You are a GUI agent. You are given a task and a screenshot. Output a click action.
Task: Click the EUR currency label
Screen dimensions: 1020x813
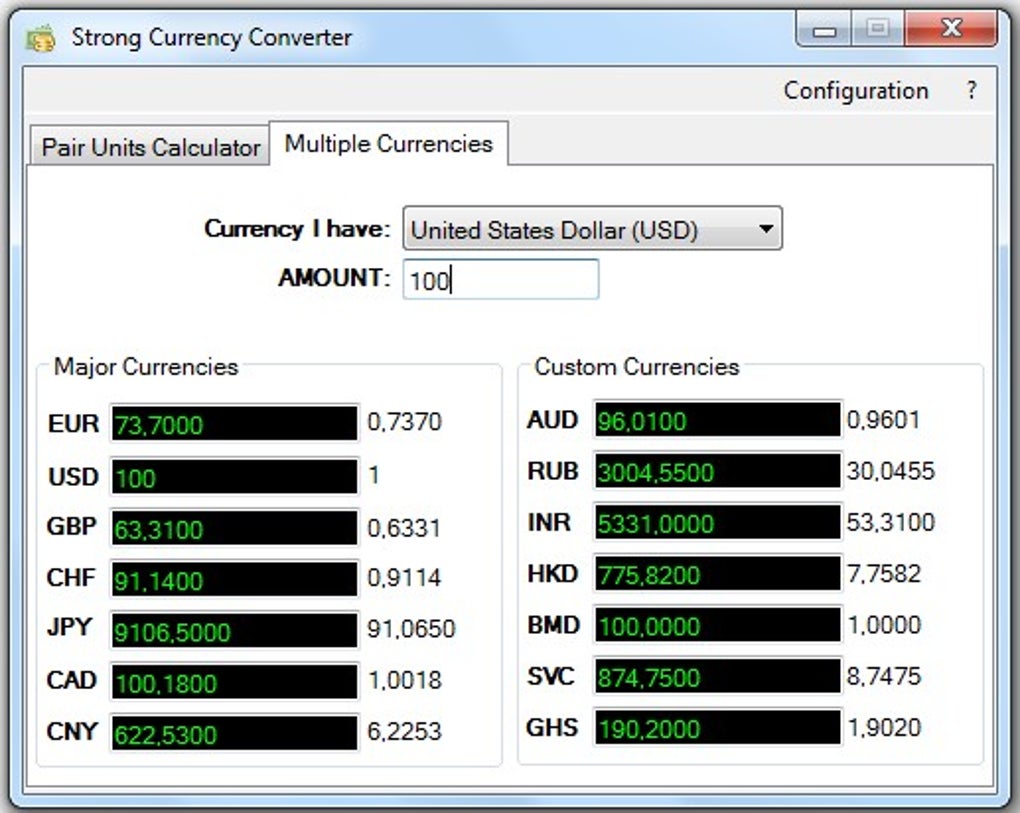(x=74, y=423)
